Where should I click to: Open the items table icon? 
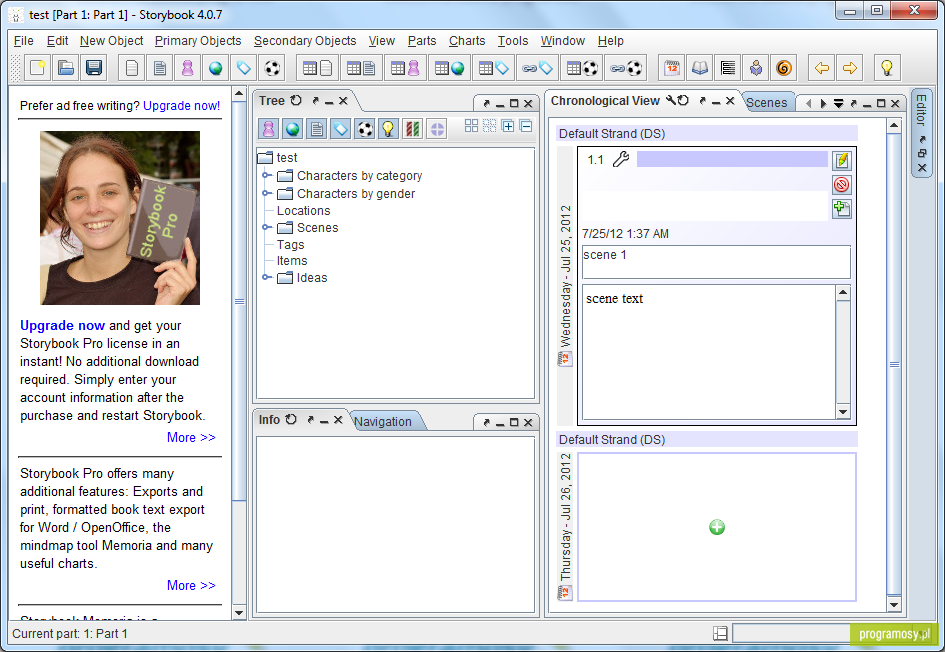click(581, 68)
